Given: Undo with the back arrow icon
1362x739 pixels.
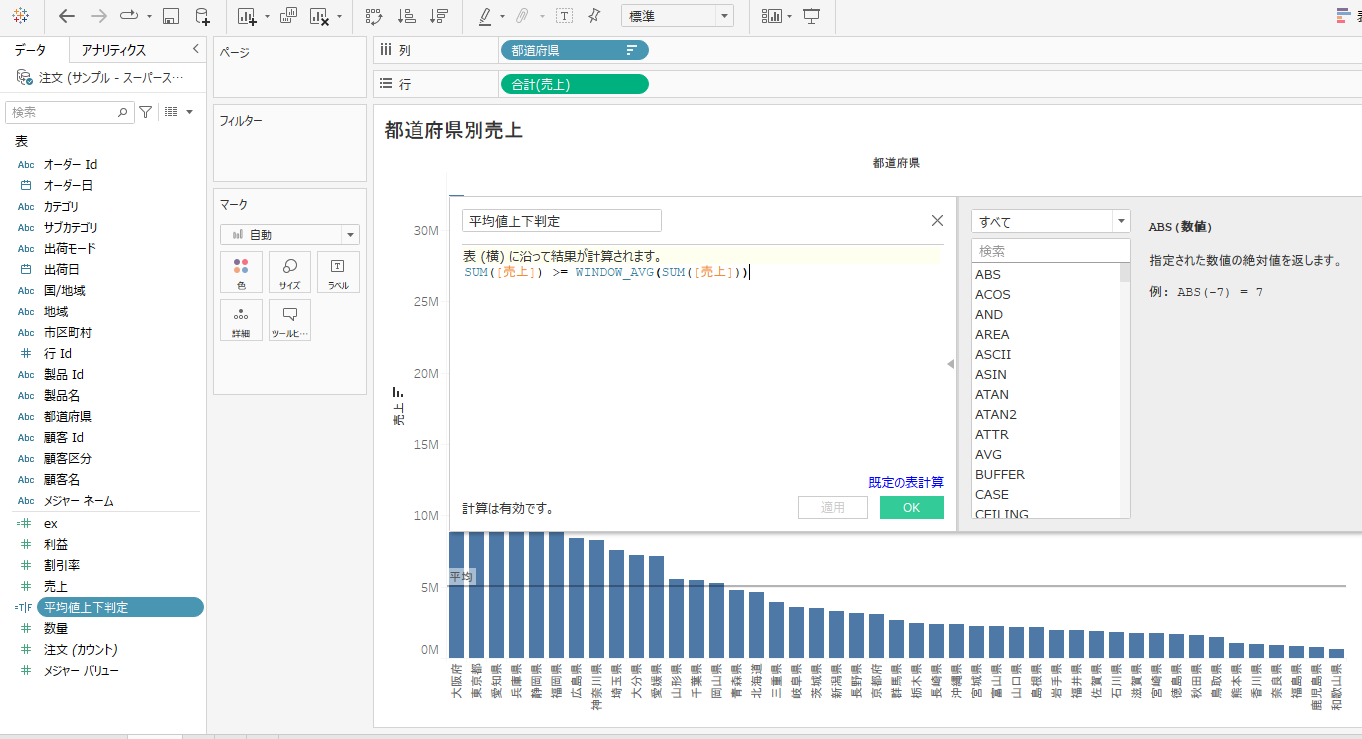Looking at the screenshot, I should pos(67,16).
